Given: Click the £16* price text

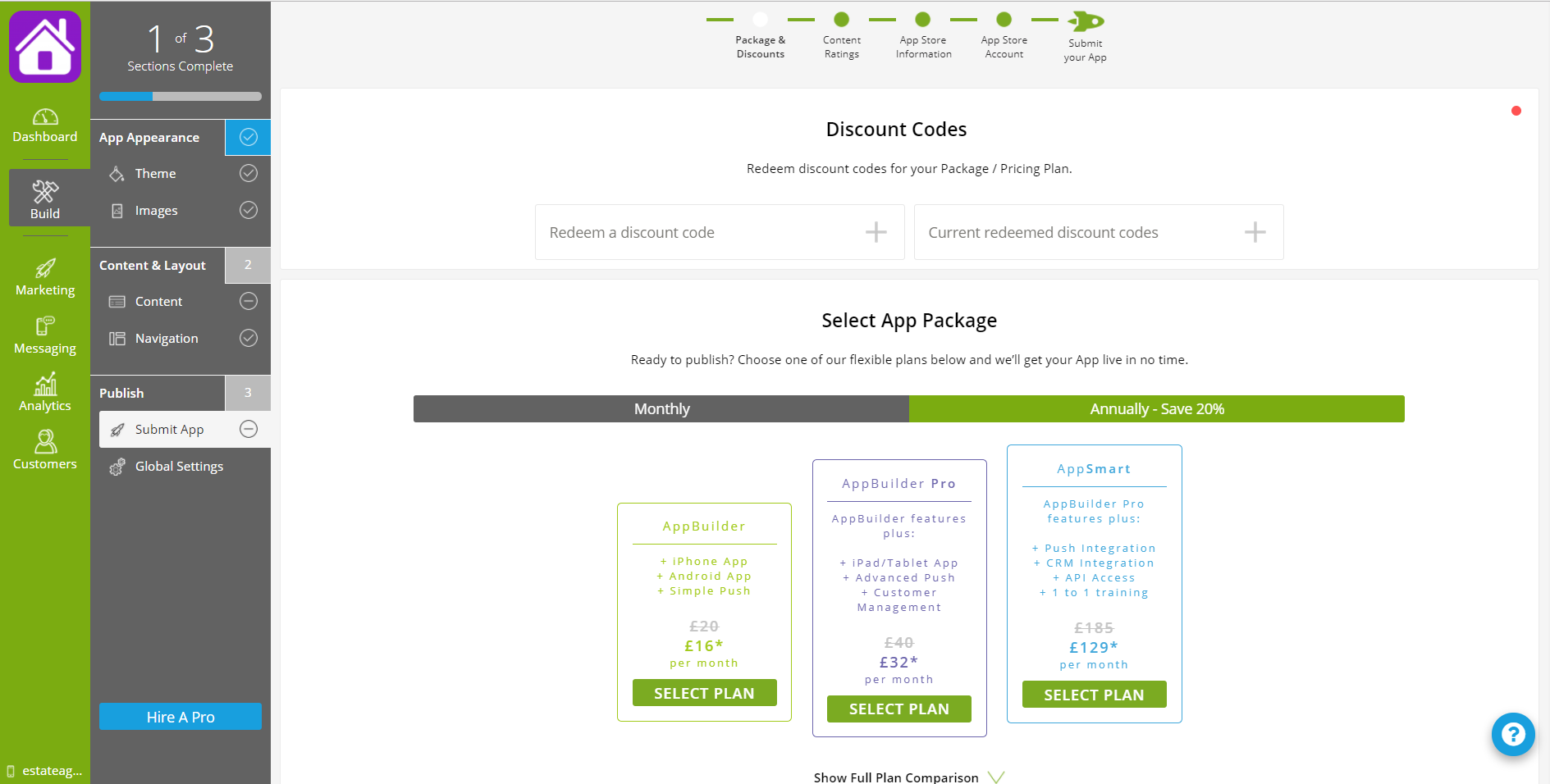Looking at the screenshot, I should tap(704, 645).
